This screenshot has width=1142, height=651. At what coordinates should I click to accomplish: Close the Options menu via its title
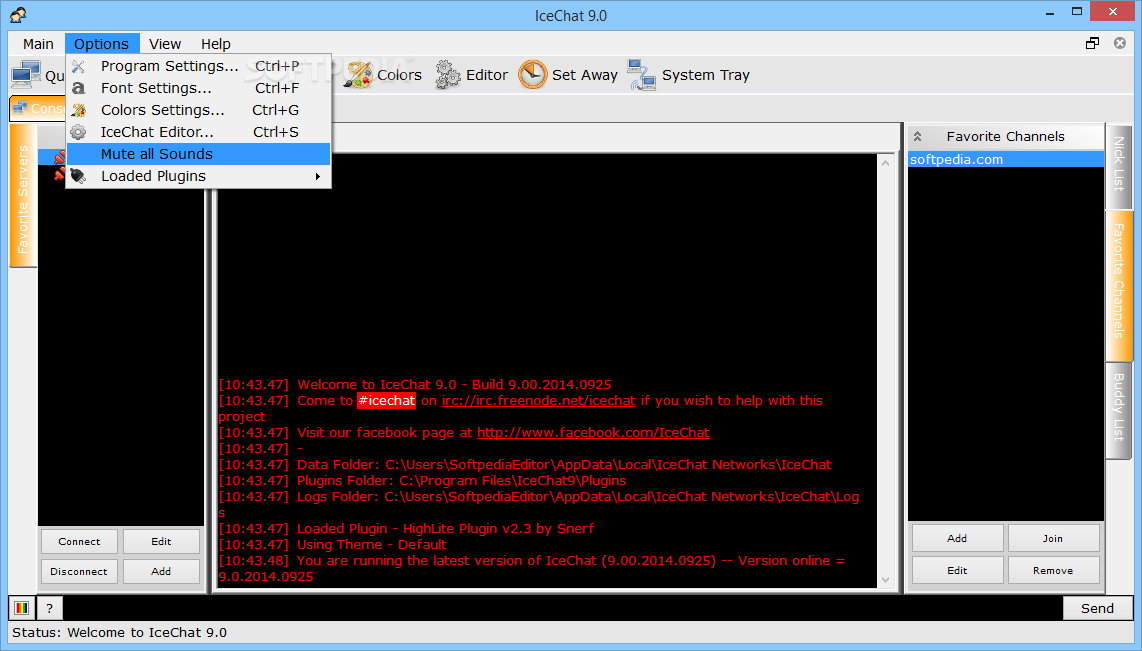pos(101,44)
